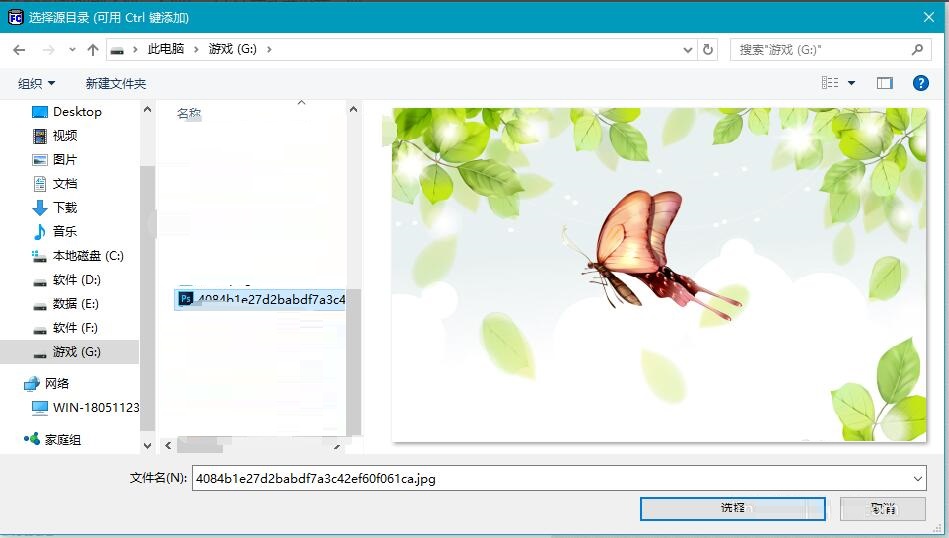
Task: Click the drive icon in address bar
Action: click(x=117, y=50)
